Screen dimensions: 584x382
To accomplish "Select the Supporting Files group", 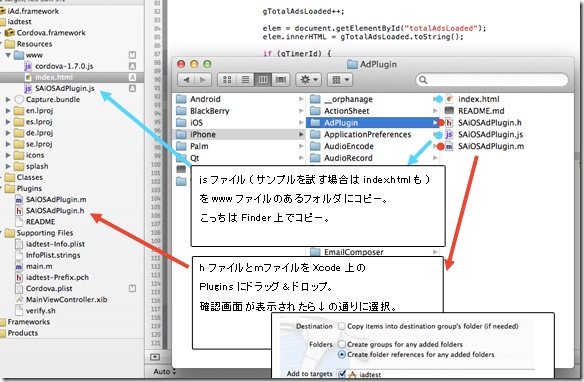I will pos(44,233).
